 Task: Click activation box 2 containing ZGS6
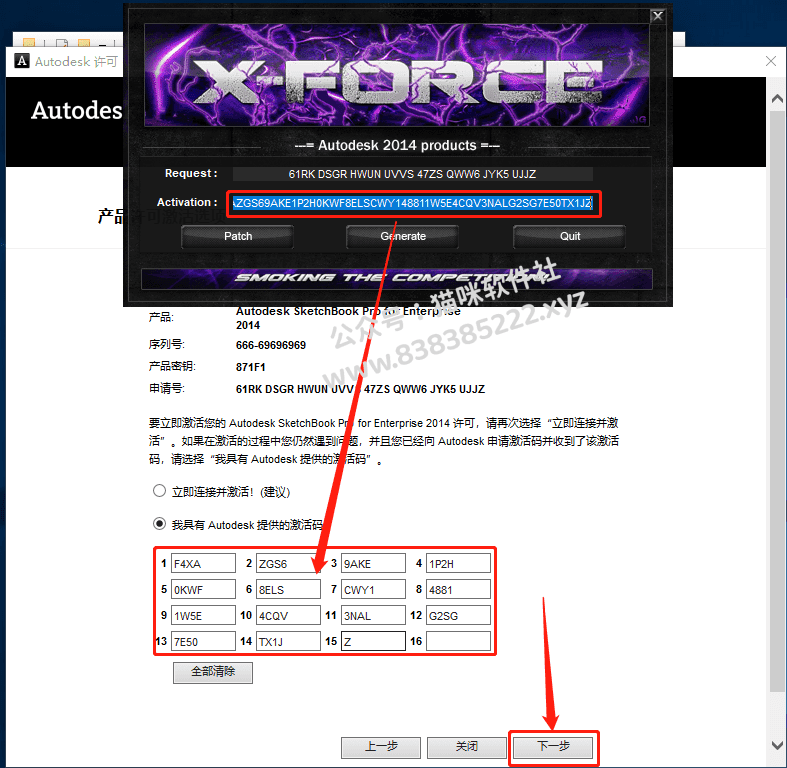288,563
